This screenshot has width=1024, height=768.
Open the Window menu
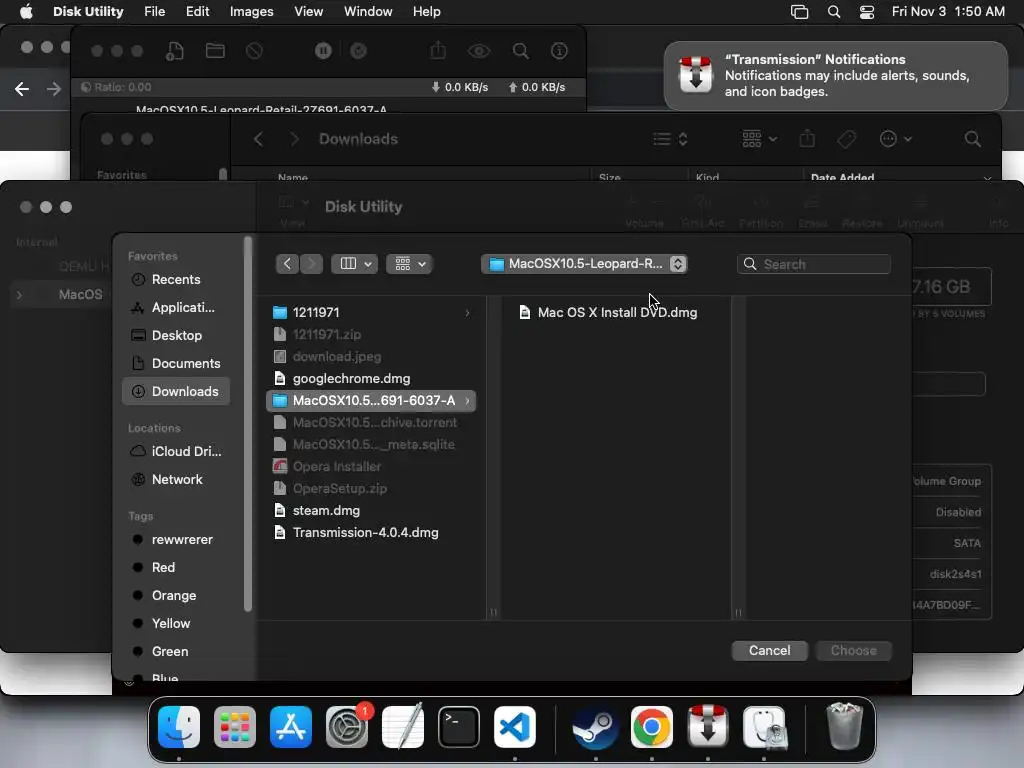pos(368,12)
